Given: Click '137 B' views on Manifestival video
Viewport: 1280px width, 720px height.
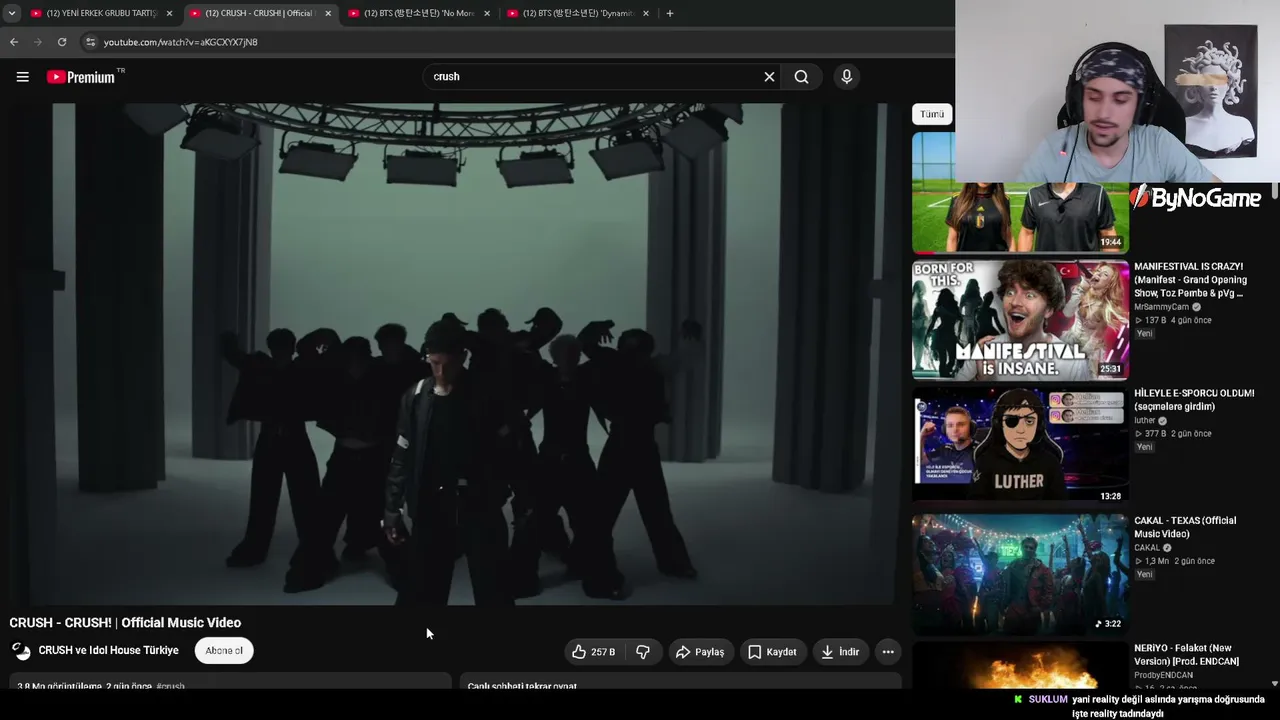Looking at the screenshot, I should (x=1156, y=320).
